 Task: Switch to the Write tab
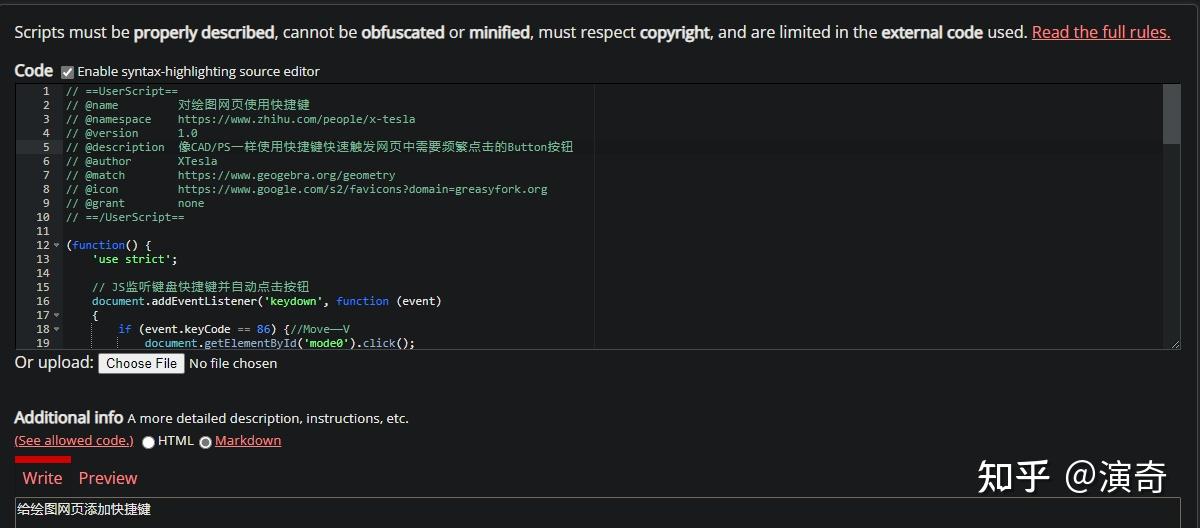42,478
